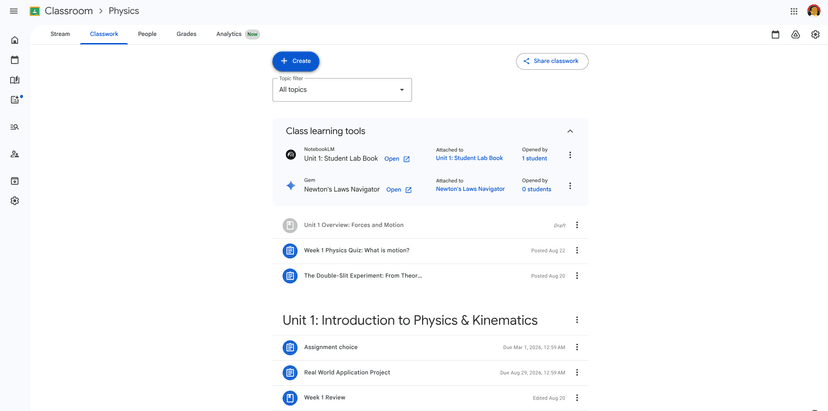The image size is (828, 411).
Task: Switch to the People tab
Action: [147, 34]
